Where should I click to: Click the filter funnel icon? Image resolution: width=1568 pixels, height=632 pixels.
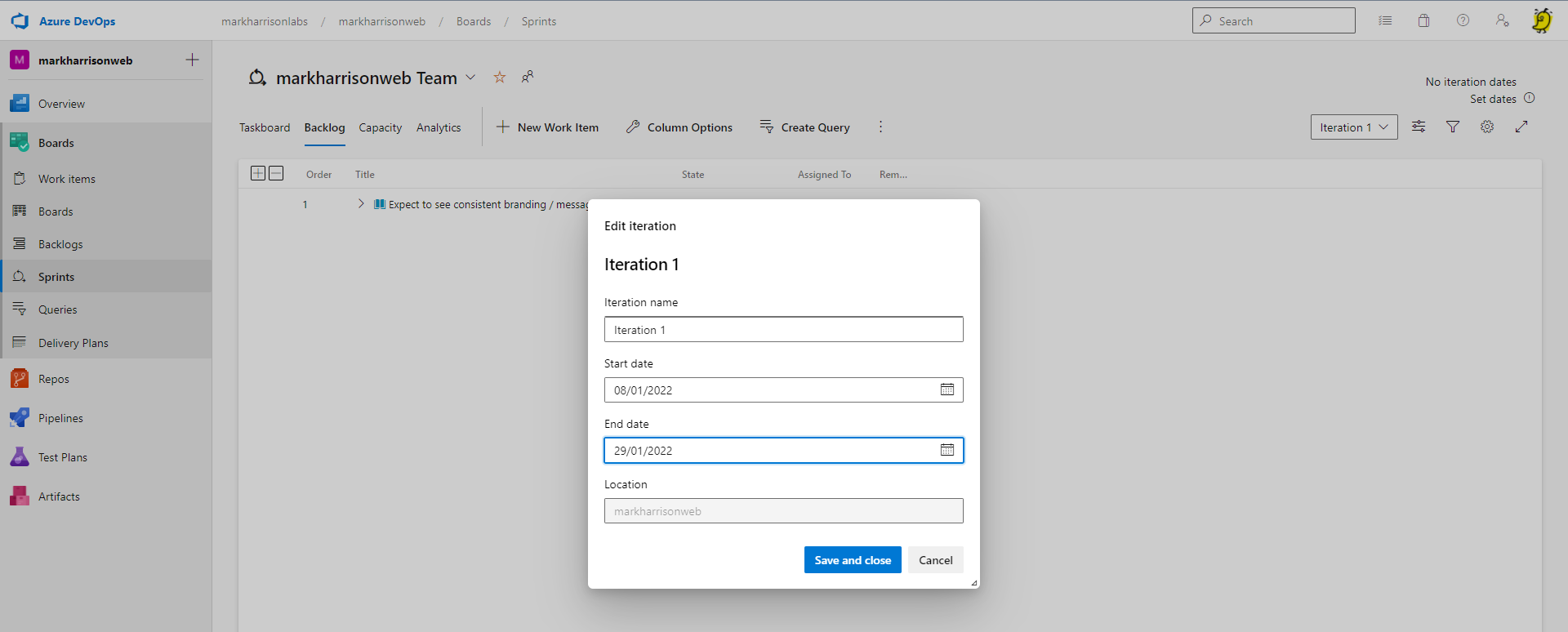pyautogui.click(x=1453, y=127)
